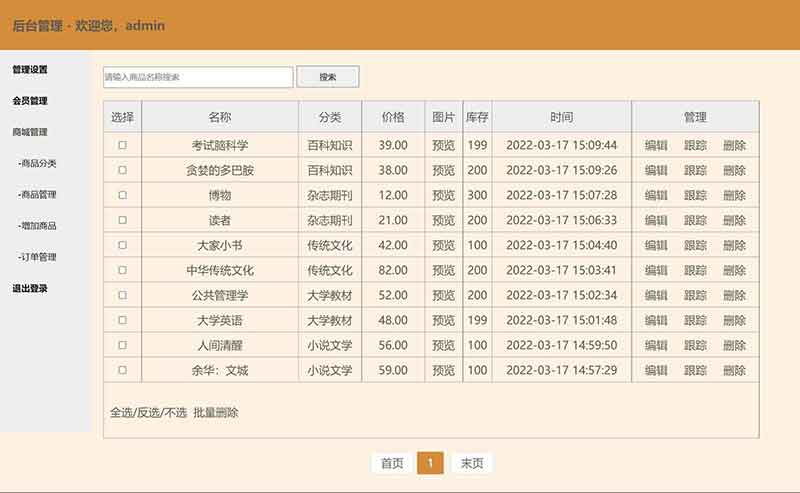Check the 余华：文城 row checkbox
Screen dimensions: 800x493
[122, 370]
